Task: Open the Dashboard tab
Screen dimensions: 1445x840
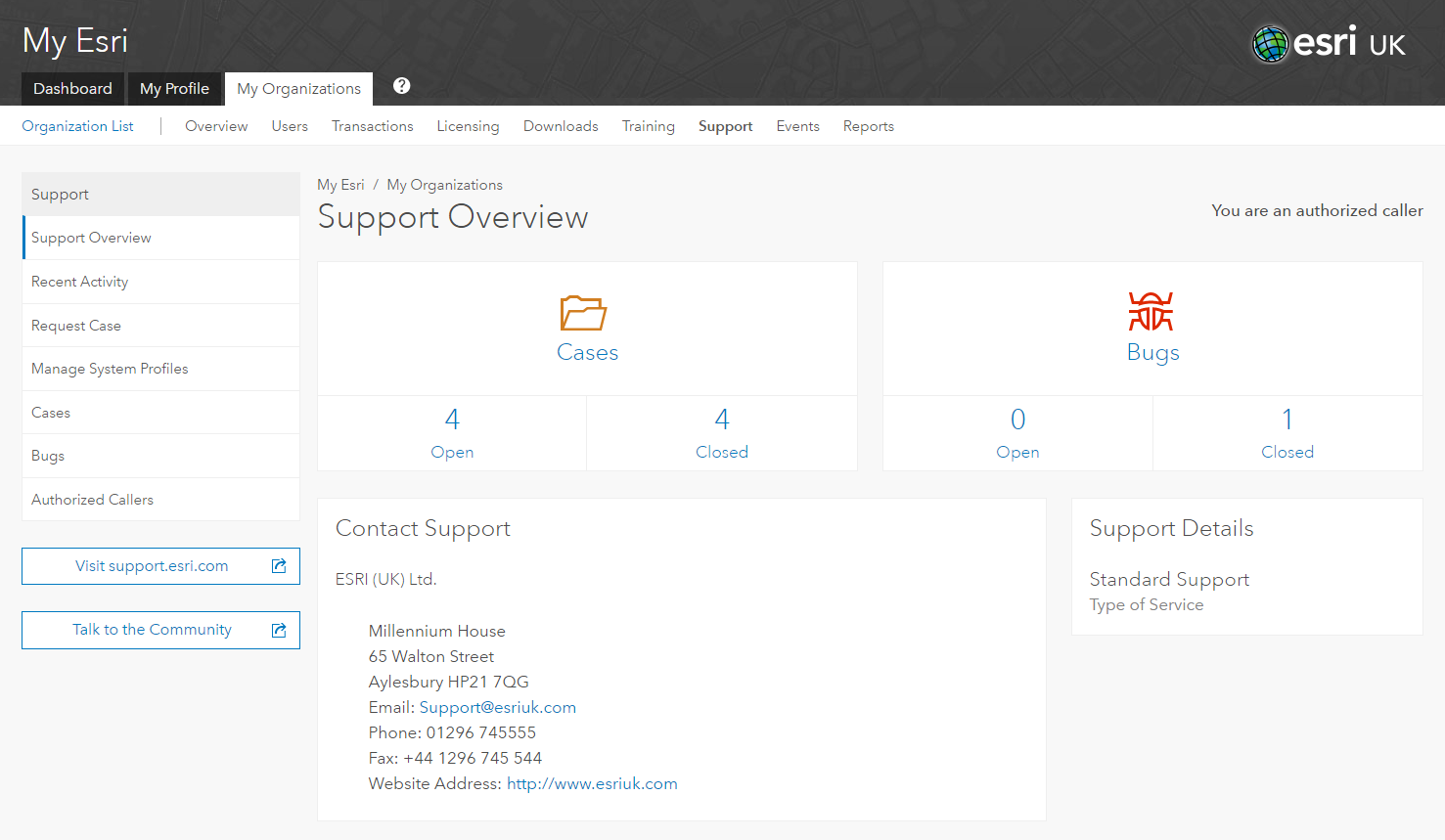Action: (72, 89)
